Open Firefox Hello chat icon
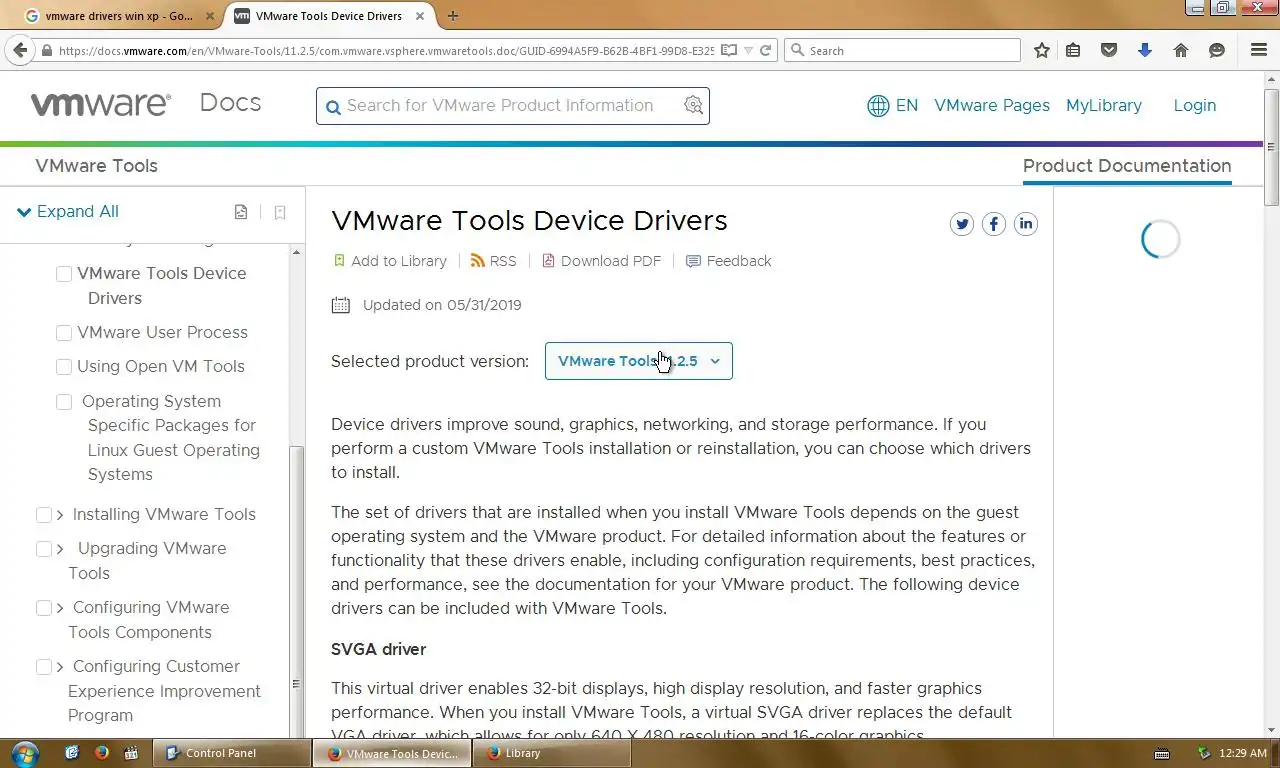This screenshot has height=768, width=1280. pyautogui.click(x=1217, y=50)
